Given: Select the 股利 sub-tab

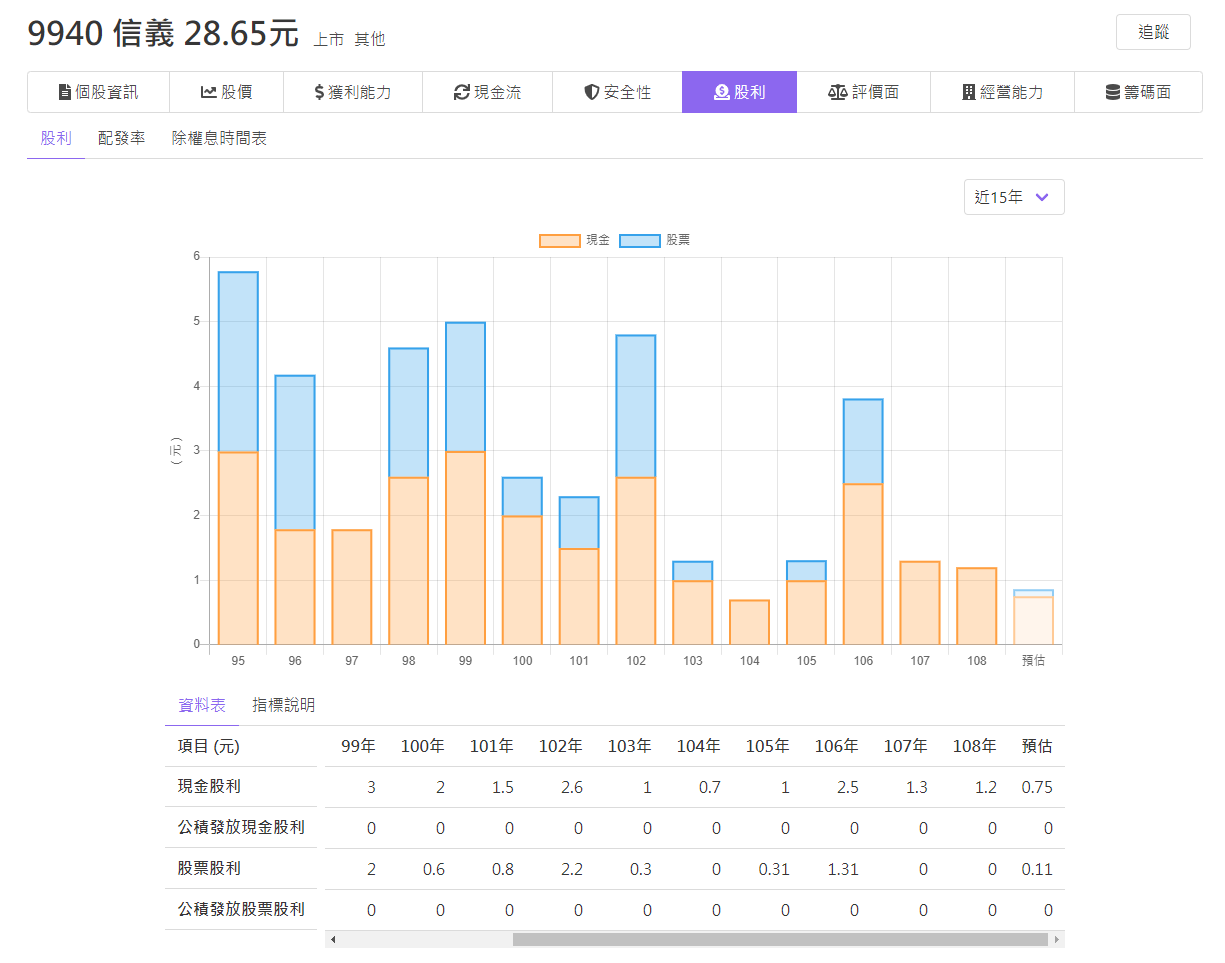Looking at the screenshot, I should (56, 138).
